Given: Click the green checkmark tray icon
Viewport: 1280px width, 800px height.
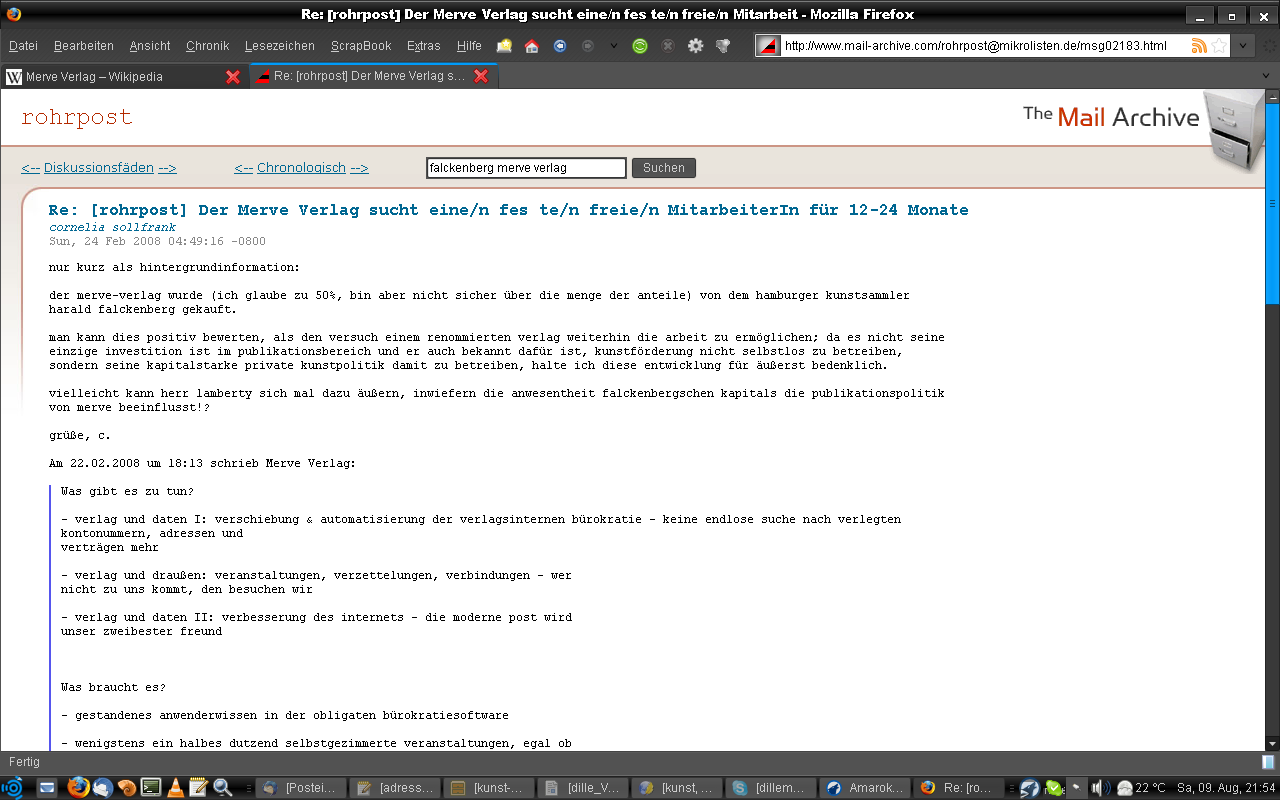Looking at the screenshot, I should (1053, 788).
